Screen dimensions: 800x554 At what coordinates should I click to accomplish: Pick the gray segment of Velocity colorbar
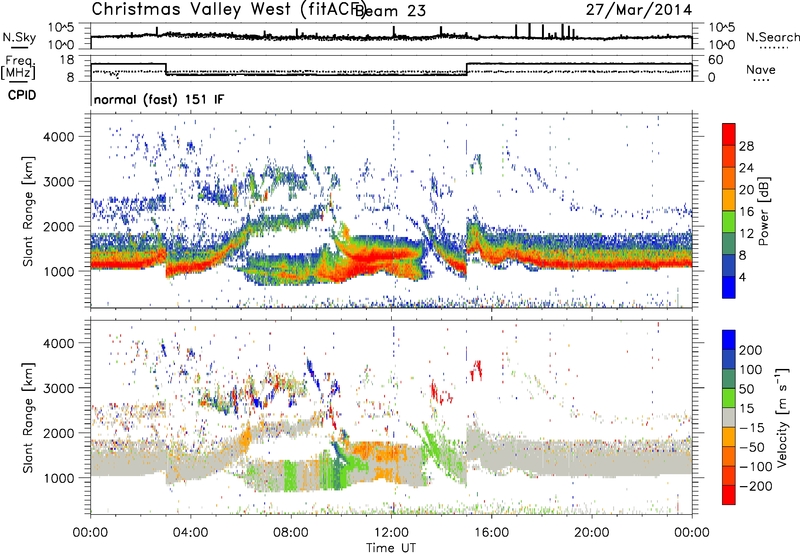pyautogui.click(x=729, y=417)
